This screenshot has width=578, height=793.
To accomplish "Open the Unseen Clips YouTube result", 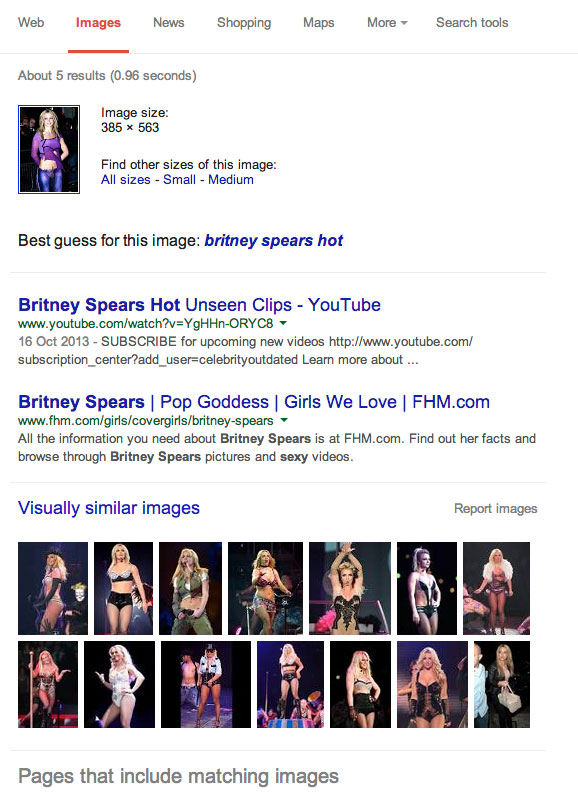I will pyautogui.click(x=199, y=305).
